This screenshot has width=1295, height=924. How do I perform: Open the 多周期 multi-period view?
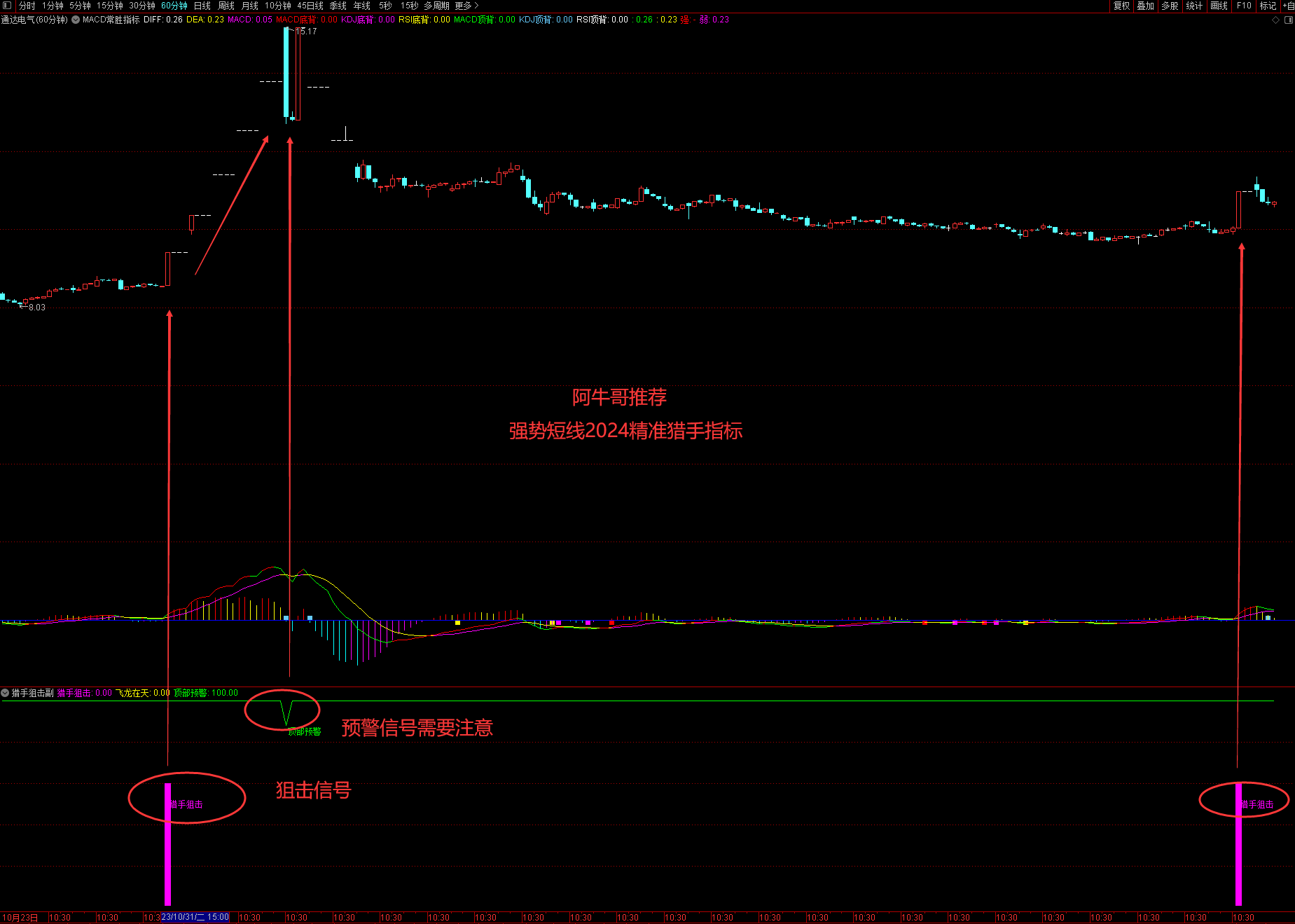pyautogui.click(x=436, y=6)
